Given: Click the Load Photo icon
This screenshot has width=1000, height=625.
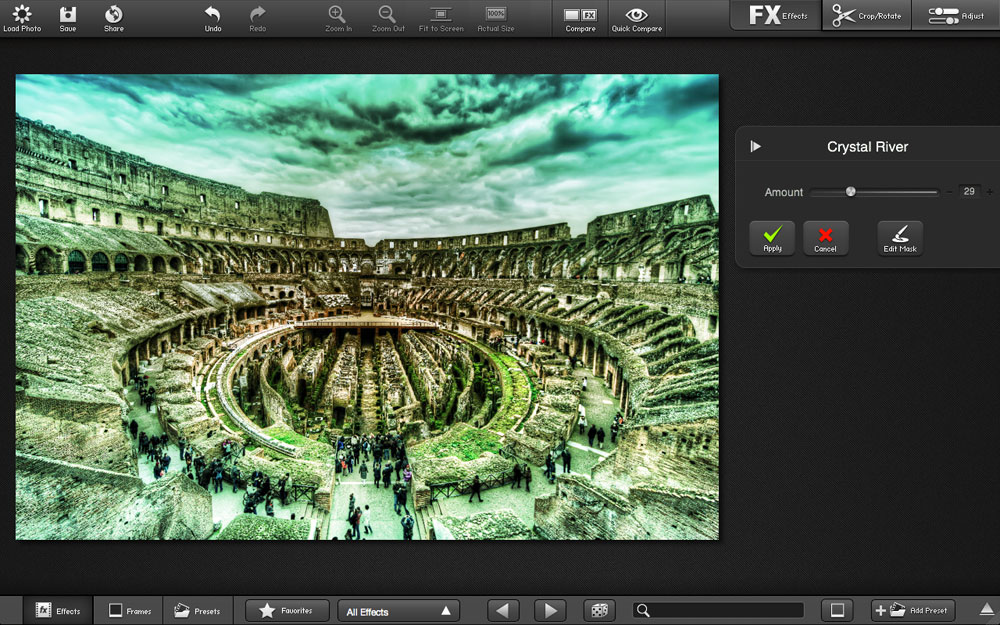Looking at the screenshot, I should pyautogui.click(x=22, y=17).
